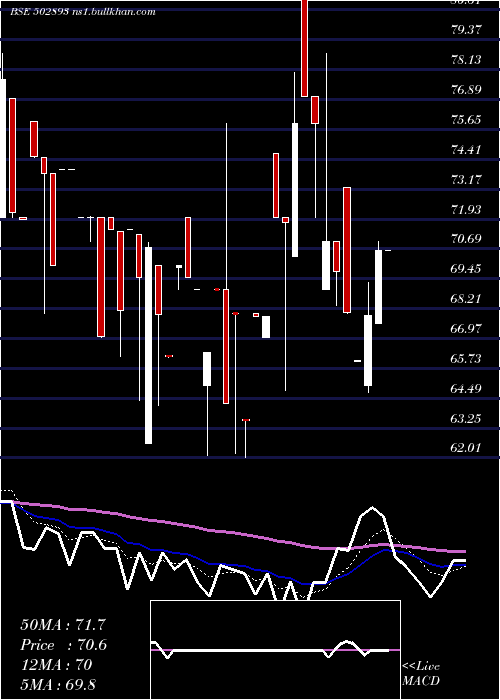Click the 63.25 price label

click(x=466, y=418)
